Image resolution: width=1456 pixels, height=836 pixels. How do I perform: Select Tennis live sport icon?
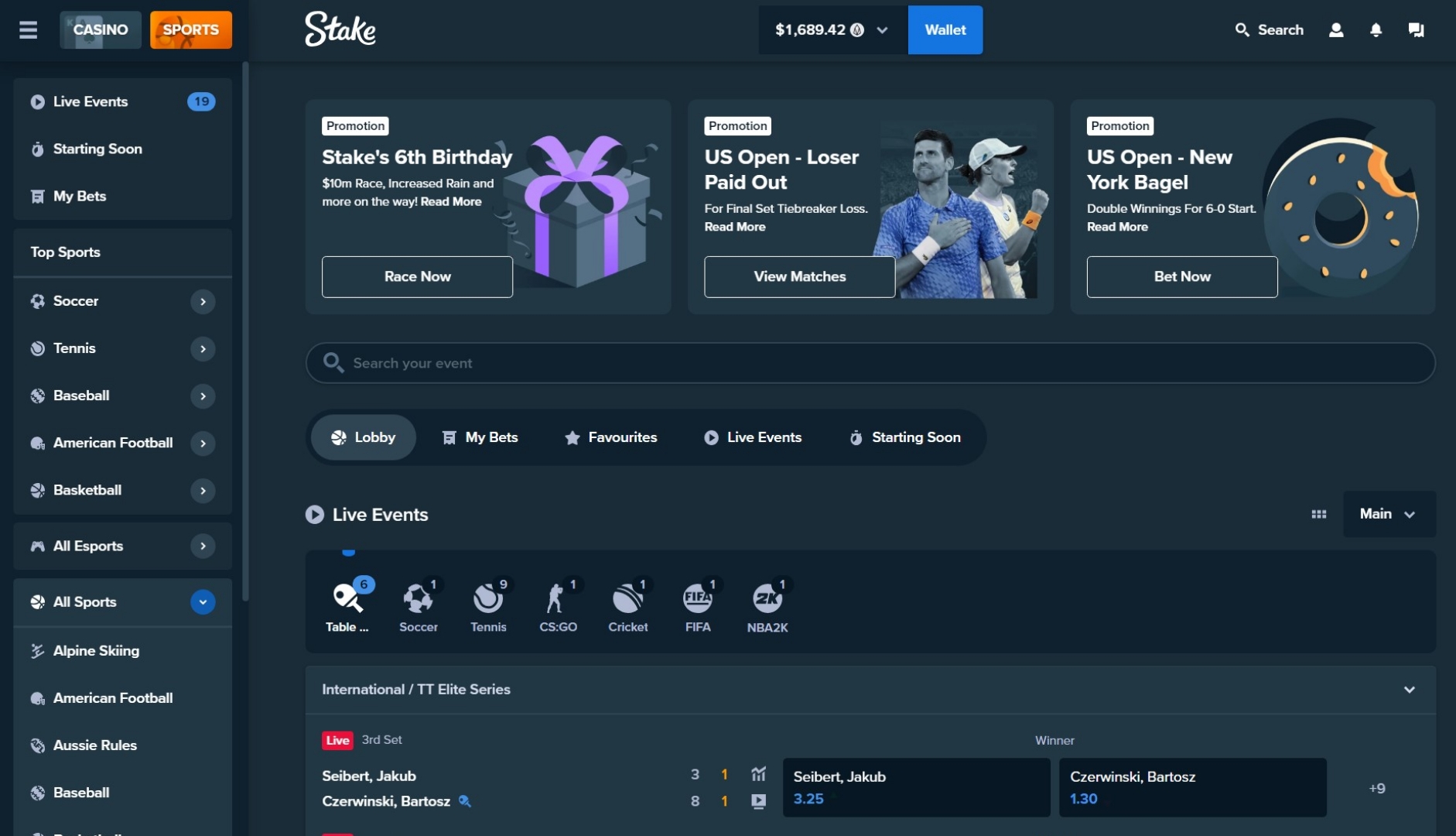click(x=488, y=606)
